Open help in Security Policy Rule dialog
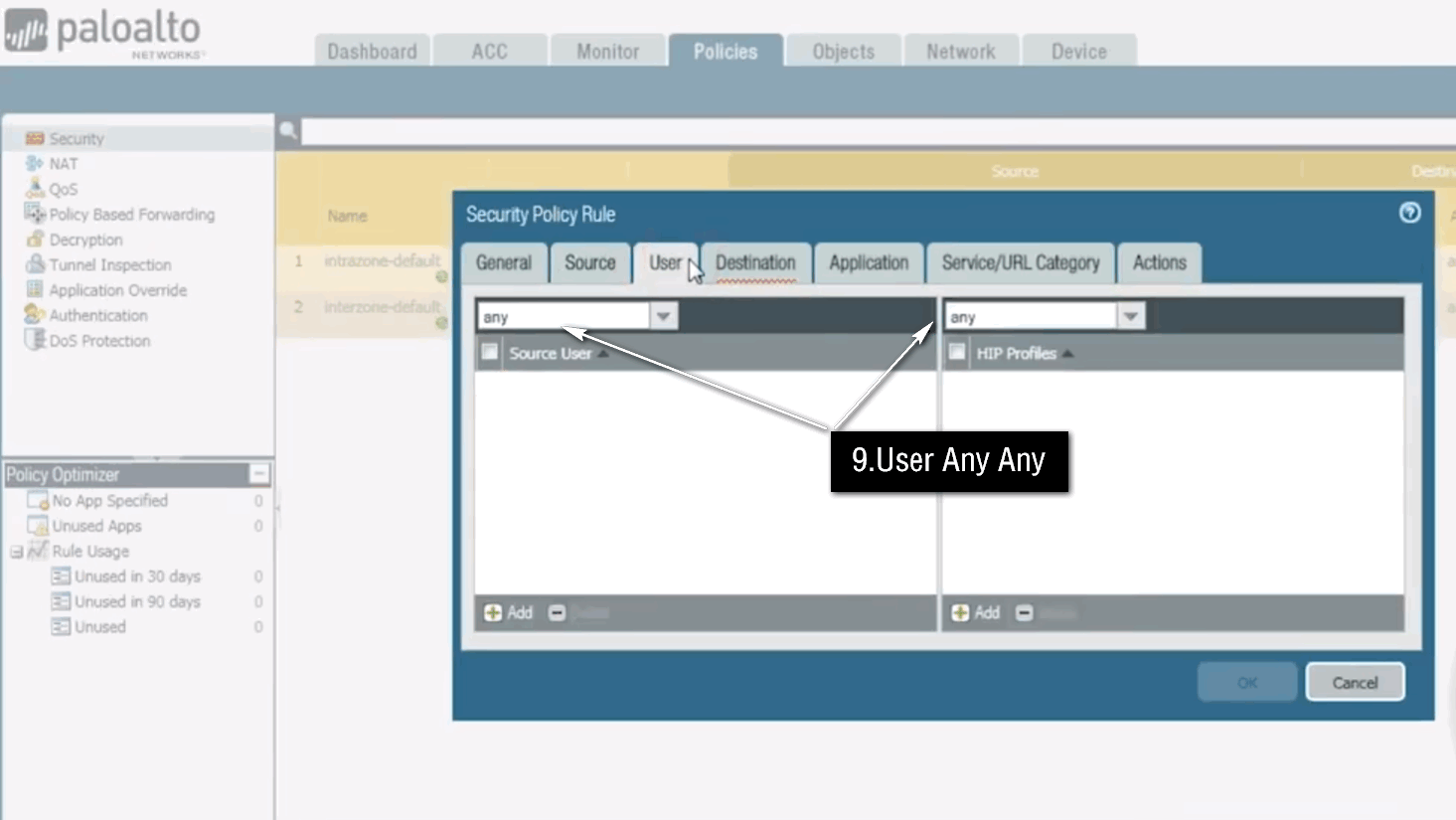1456x820 pixels. click(x=1409, y=213)
